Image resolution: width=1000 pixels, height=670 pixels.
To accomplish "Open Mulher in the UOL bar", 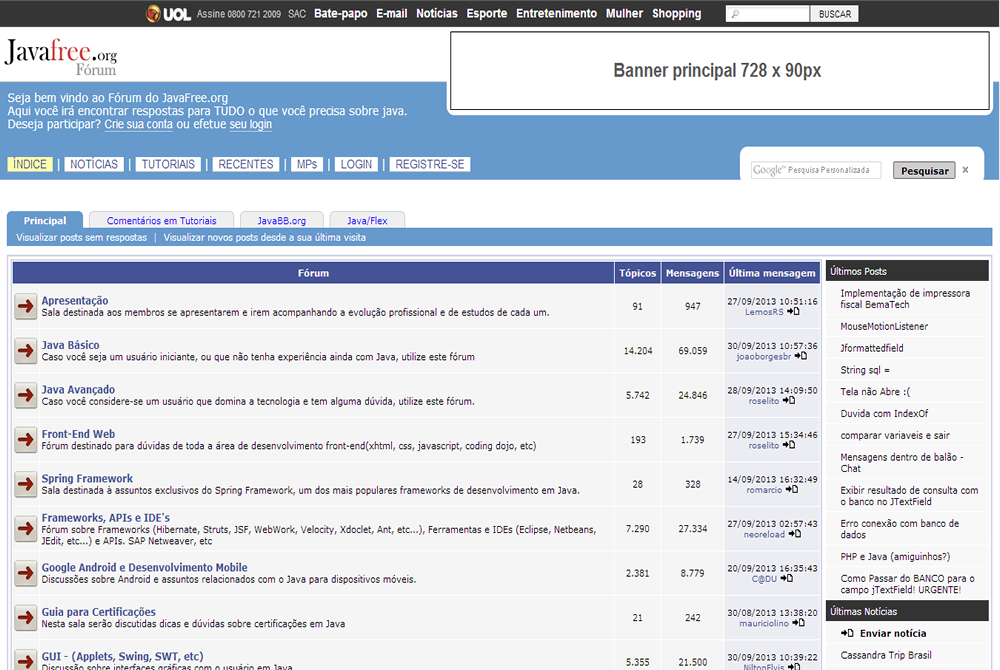I will pyautogui.click(x=624, y=13).
